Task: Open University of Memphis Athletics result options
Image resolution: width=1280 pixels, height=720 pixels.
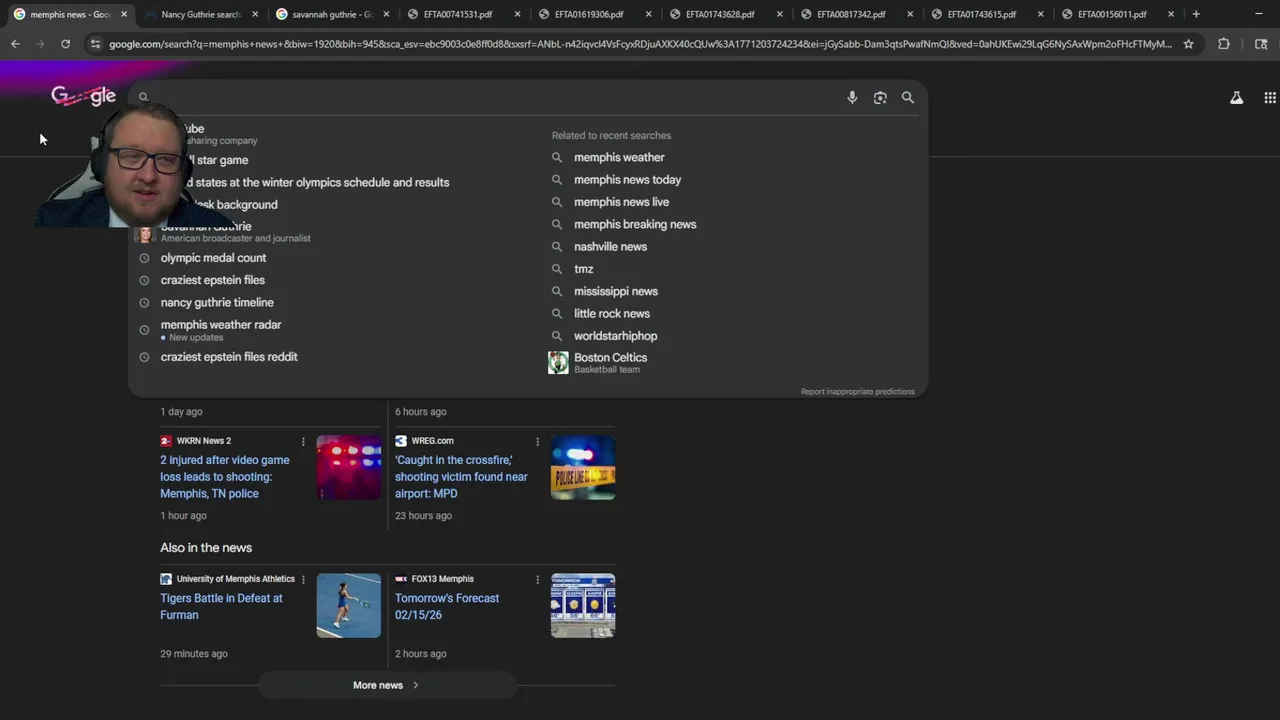Action: coord(303,579)
